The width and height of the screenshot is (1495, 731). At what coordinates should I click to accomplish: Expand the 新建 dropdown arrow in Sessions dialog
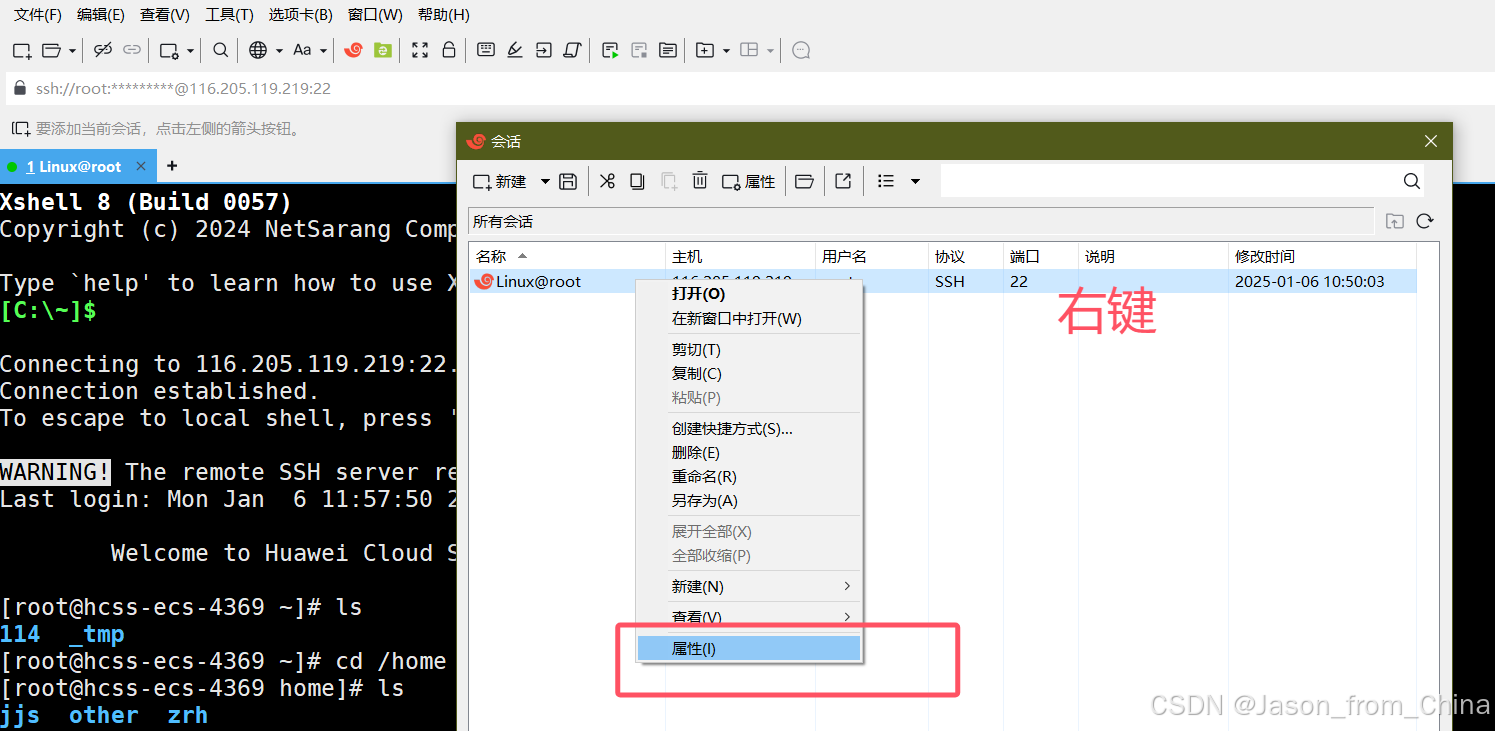coord(545,181)
